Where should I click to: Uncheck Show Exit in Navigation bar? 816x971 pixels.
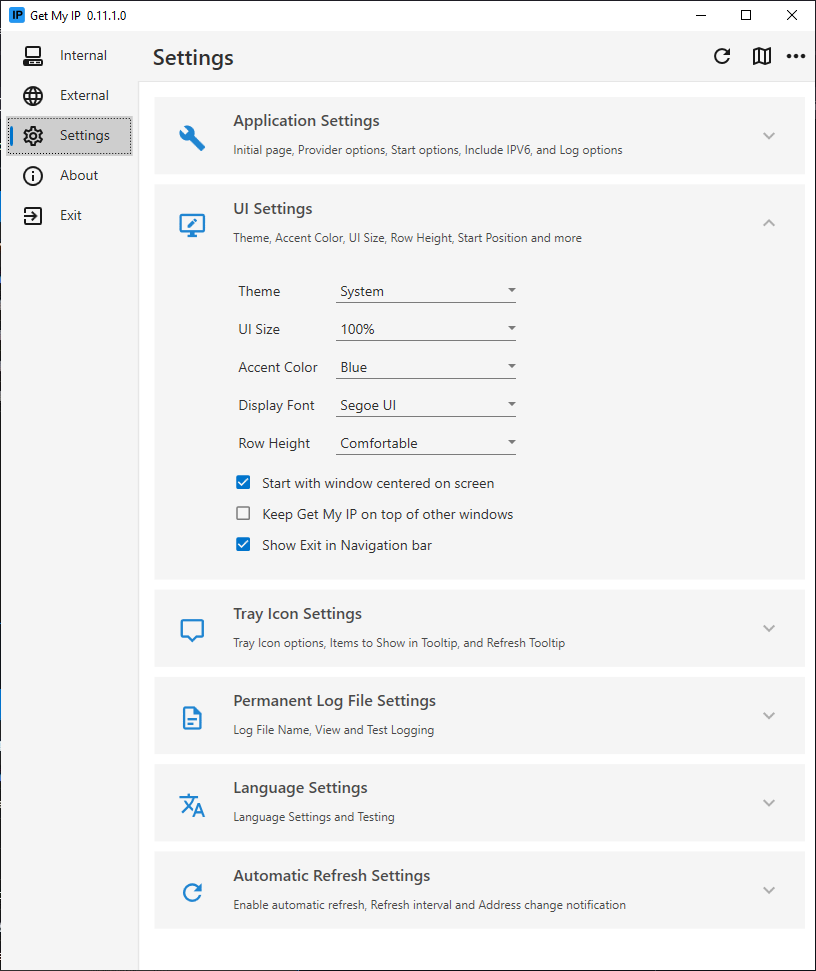pyautogui.click(x=243, y=544)
